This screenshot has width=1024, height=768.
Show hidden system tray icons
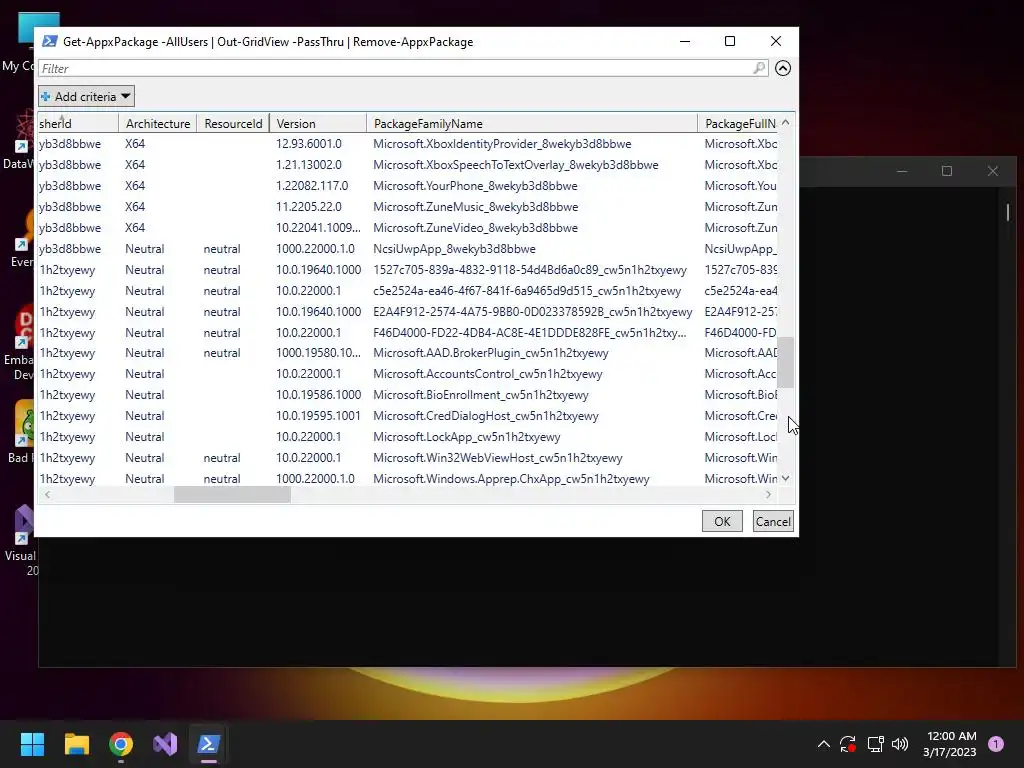click(824, 744)
